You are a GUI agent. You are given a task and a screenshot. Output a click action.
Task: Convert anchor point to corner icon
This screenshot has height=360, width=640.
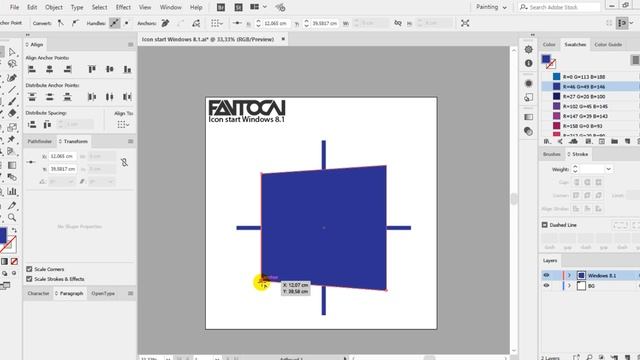60,23
